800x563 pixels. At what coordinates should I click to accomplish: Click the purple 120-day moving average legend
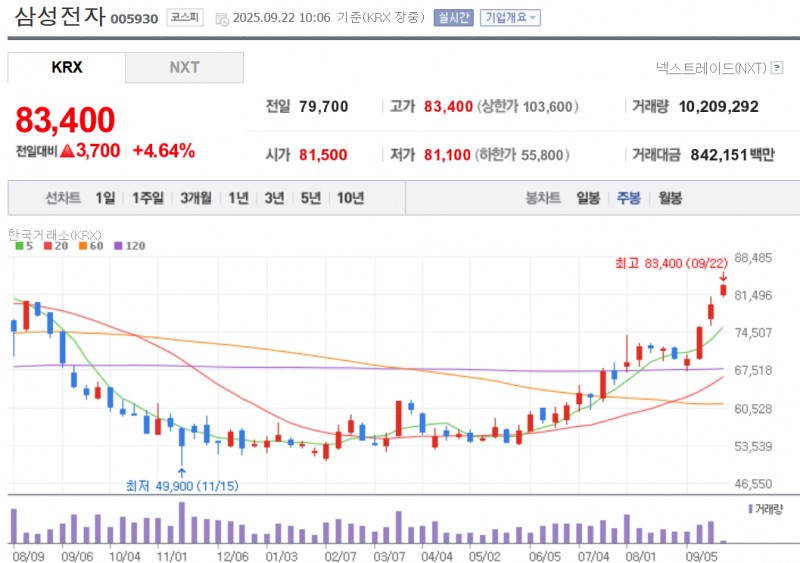pos(130,246)
